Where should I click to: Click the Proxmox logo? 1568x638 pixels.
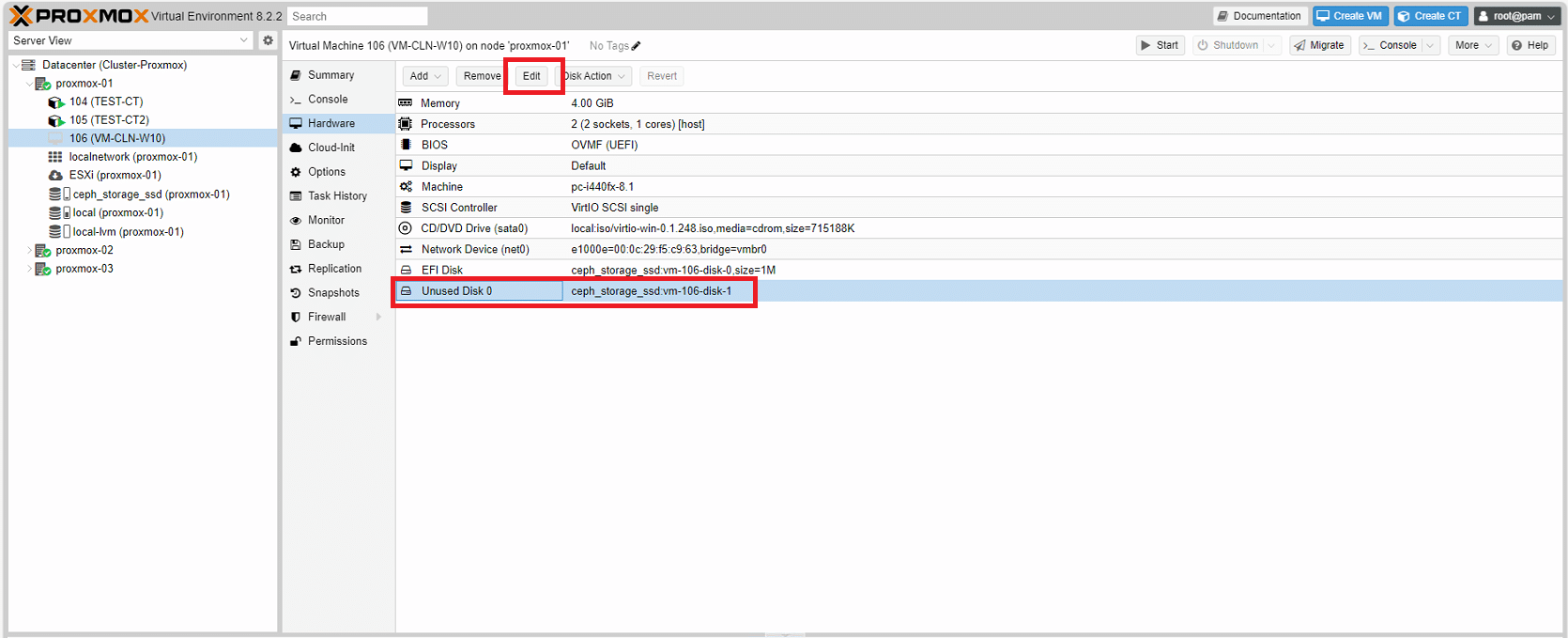79,16
